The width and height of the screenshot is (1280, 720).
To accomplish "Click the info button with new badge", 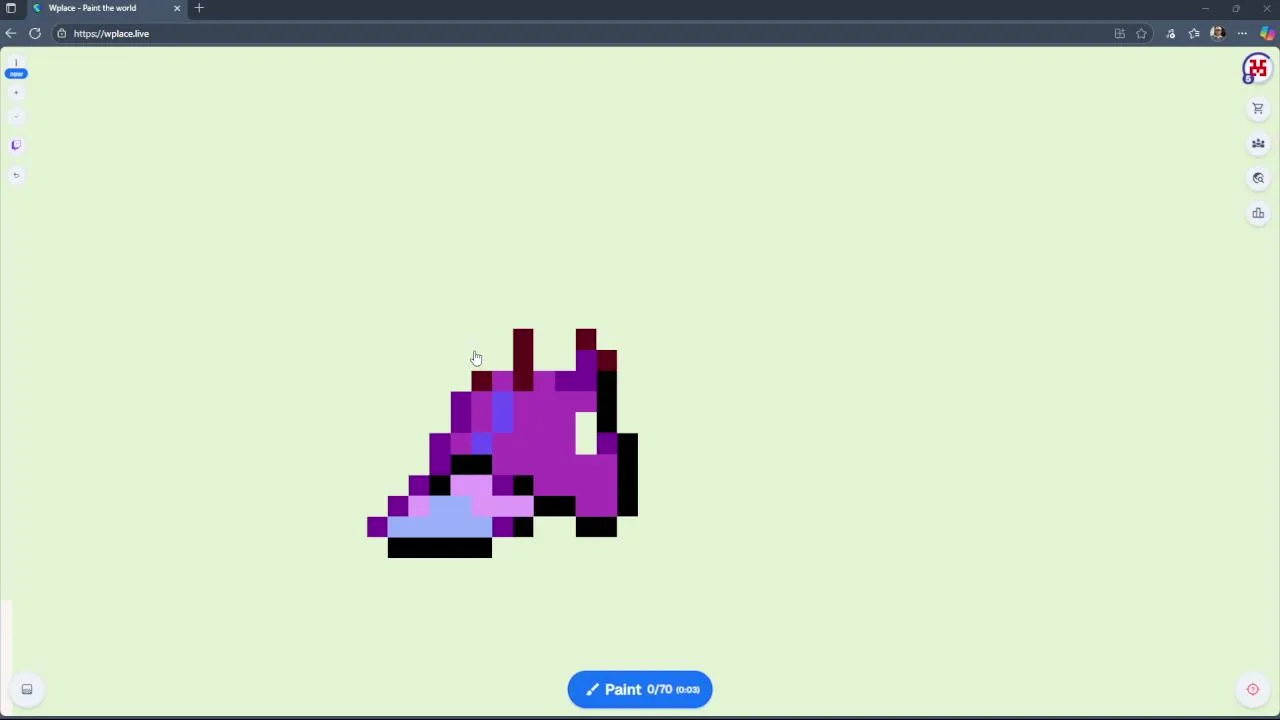I will pyautogui.click(x=16, y=68).
